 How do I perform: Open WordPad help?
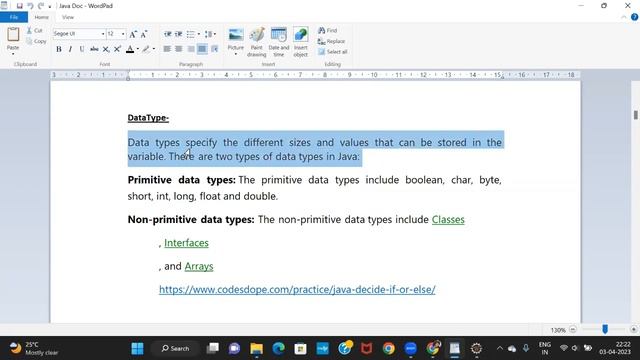point(634,17)
